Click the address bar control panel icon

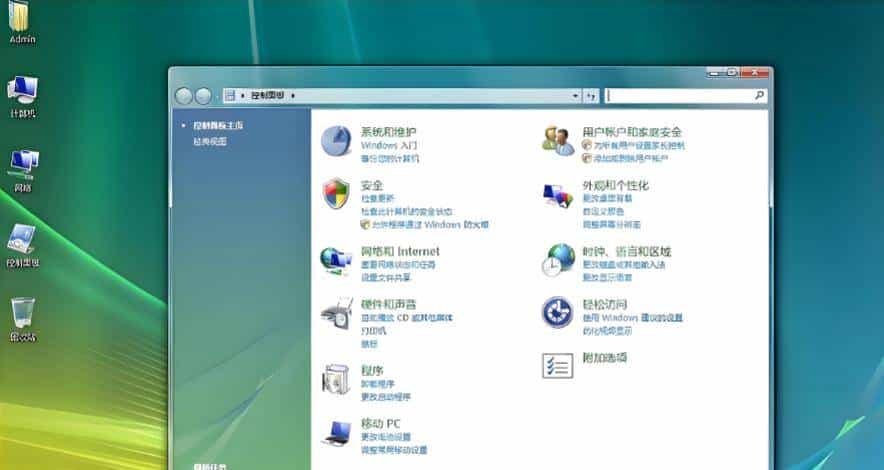pos(230,96)
